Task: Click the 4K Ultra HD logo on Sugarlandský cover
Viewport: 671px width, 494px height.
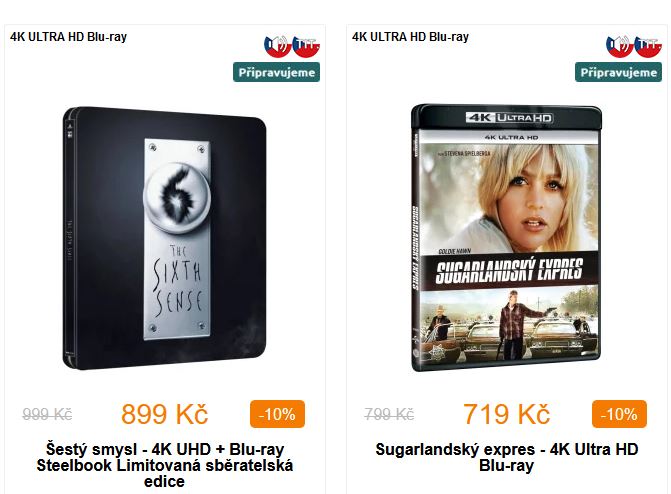Action: click(x=510, y=118)
